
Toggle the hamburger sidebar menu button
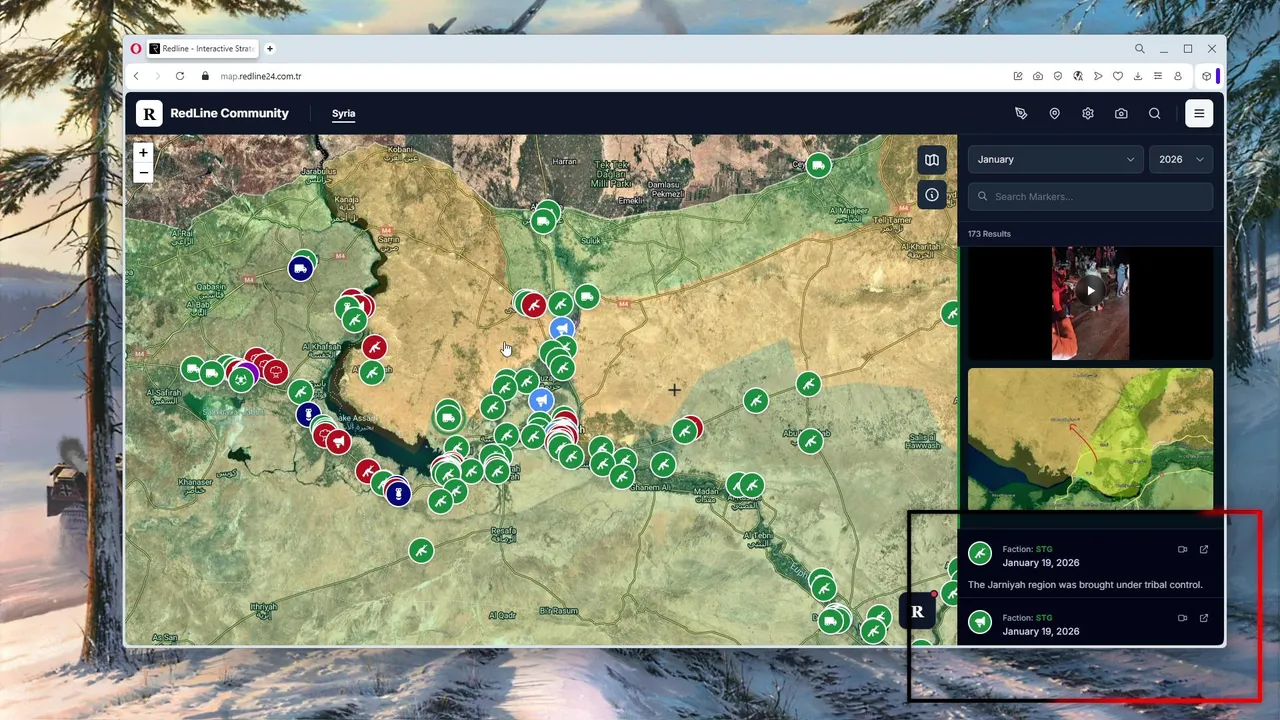tap(1199, 114)
